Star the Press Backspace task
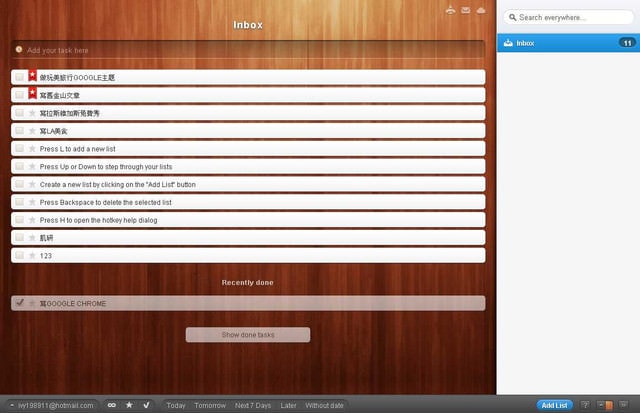 pyautogui.click(x=32, y=202)
